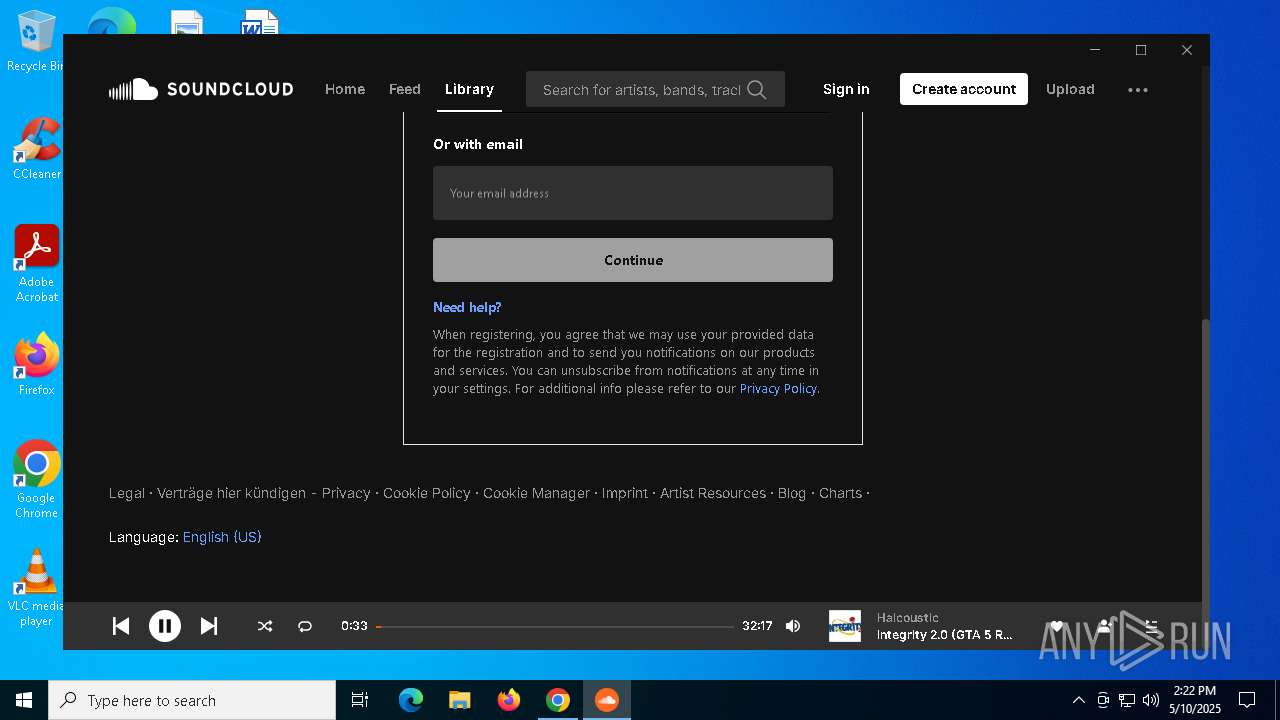Skip to previous track
The image size is (1280, 720).
click(x=121, y=626)
